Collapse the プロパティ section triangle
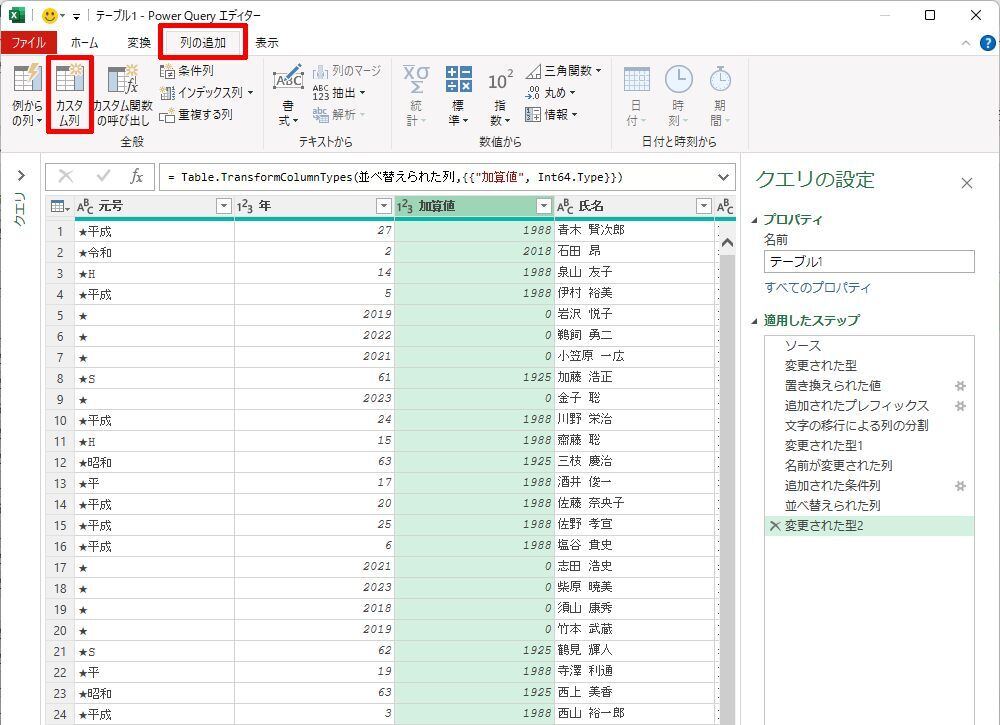The image size is (1000, 725). tap(755, 220)
